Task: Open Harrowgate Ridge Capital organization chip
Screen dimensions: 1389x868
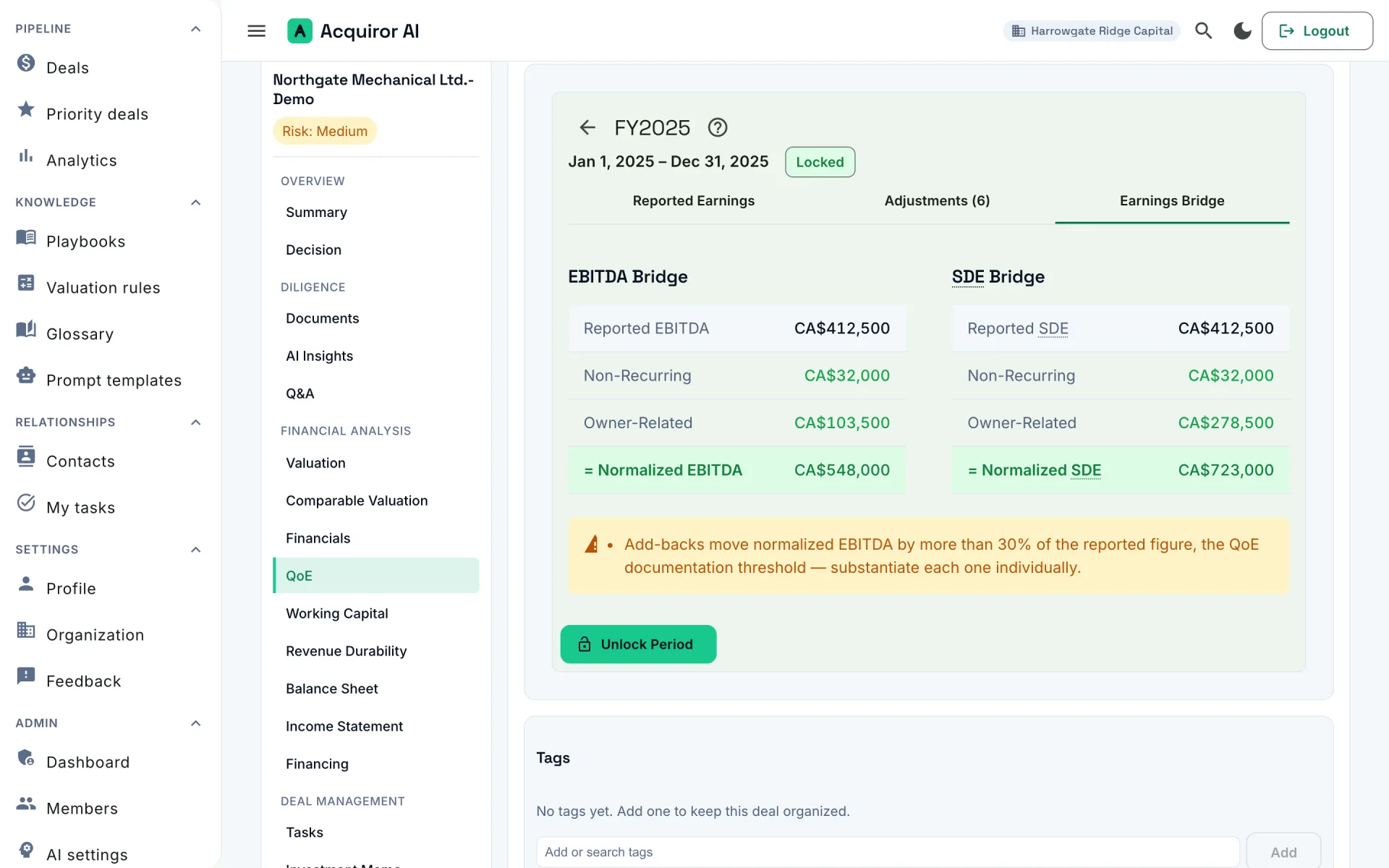Action: click(1092, 31)
